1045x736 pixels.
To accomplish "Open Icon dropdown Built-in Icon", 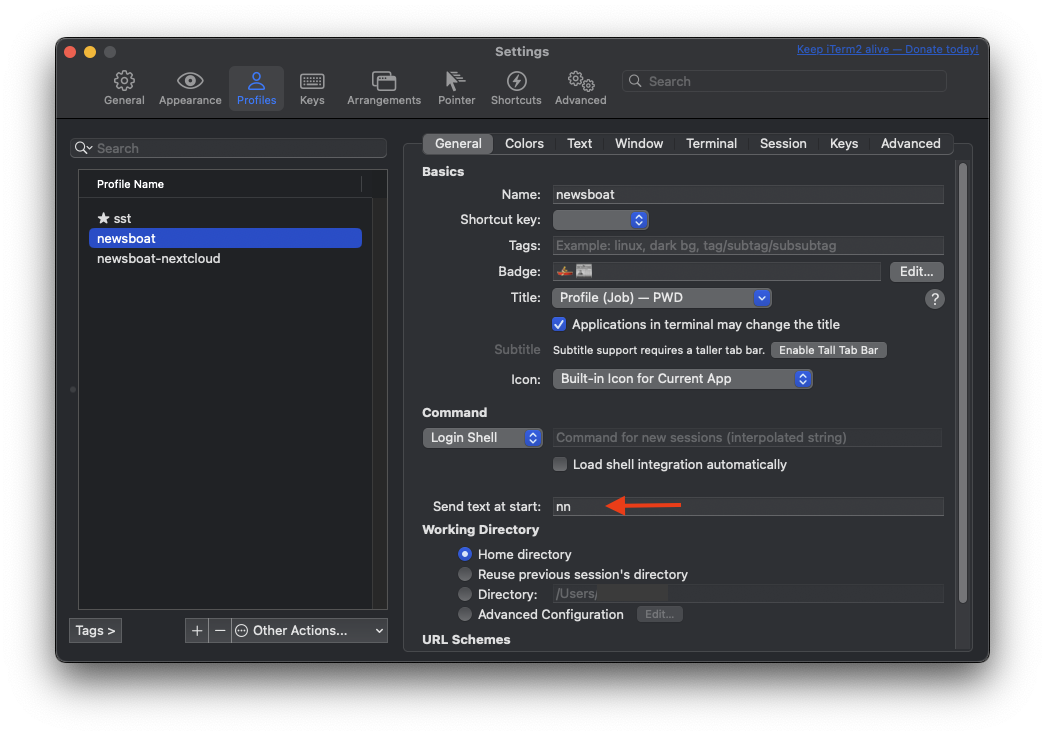I will (x=682, y=379).
